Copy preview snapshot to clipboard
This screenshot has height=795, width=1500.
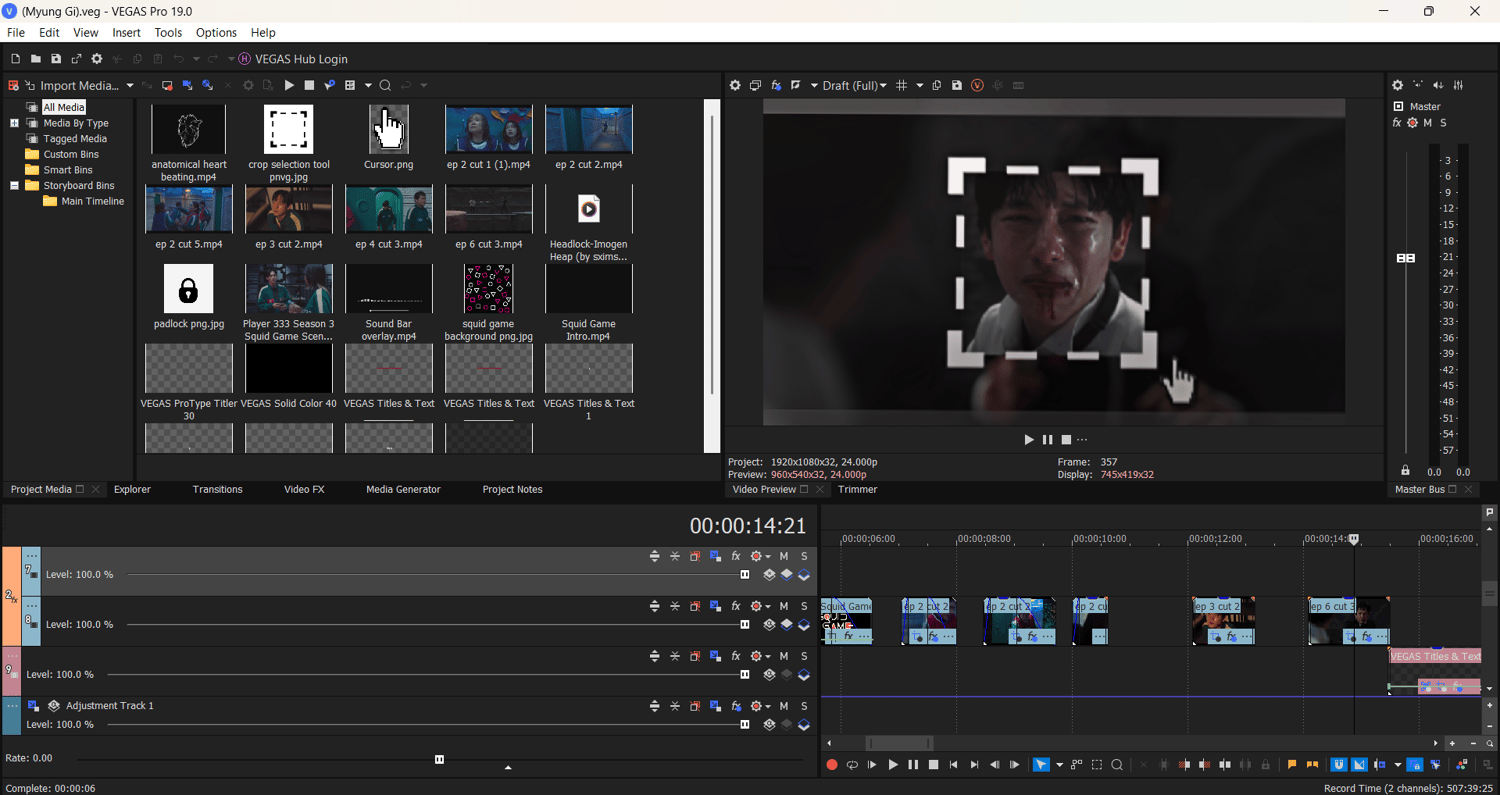click(937, 86)
